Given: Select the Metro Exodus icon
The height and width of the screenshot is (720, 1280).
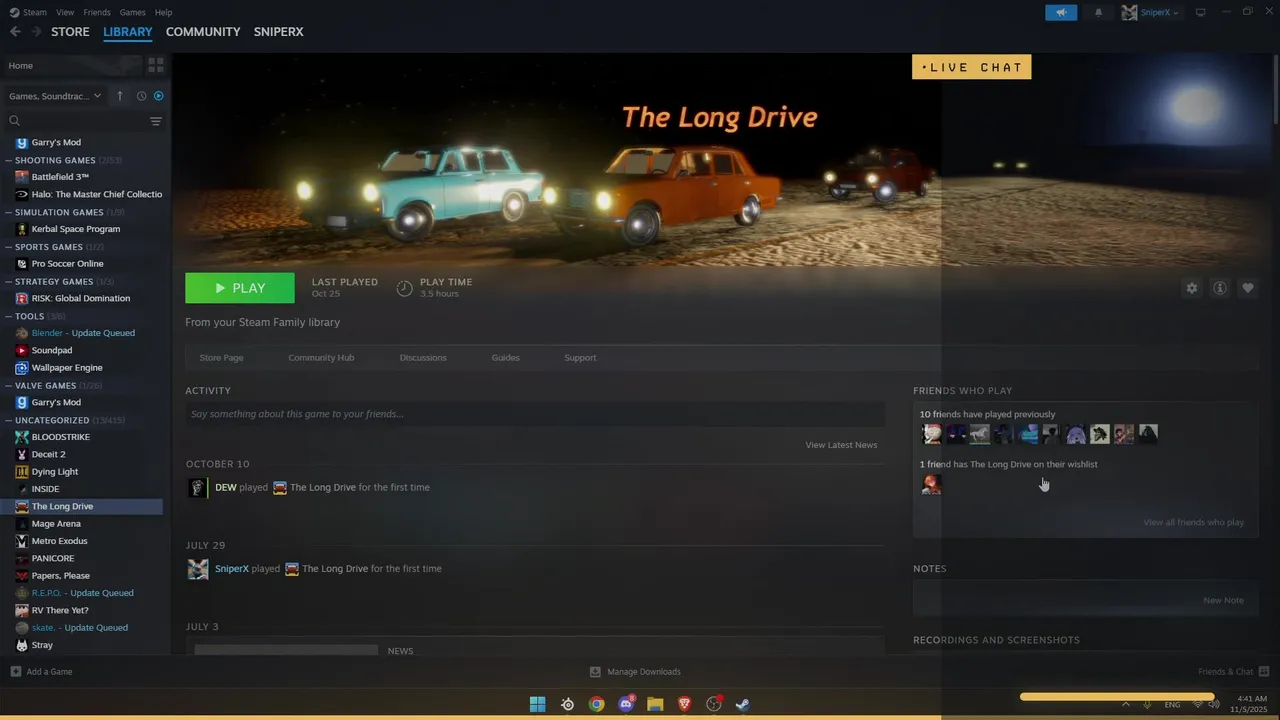Looking at the screenshot, I should [x=22, y=541].
